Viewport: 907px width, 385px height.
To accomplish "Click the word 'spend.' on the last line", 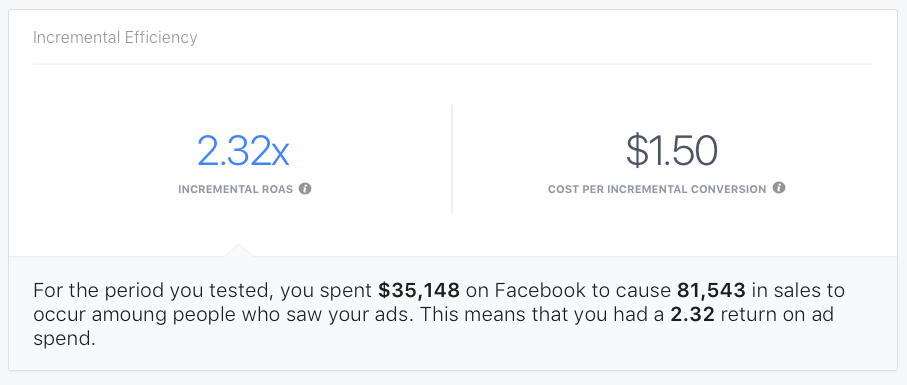I will pyautogui.click(x=64, y=340).
